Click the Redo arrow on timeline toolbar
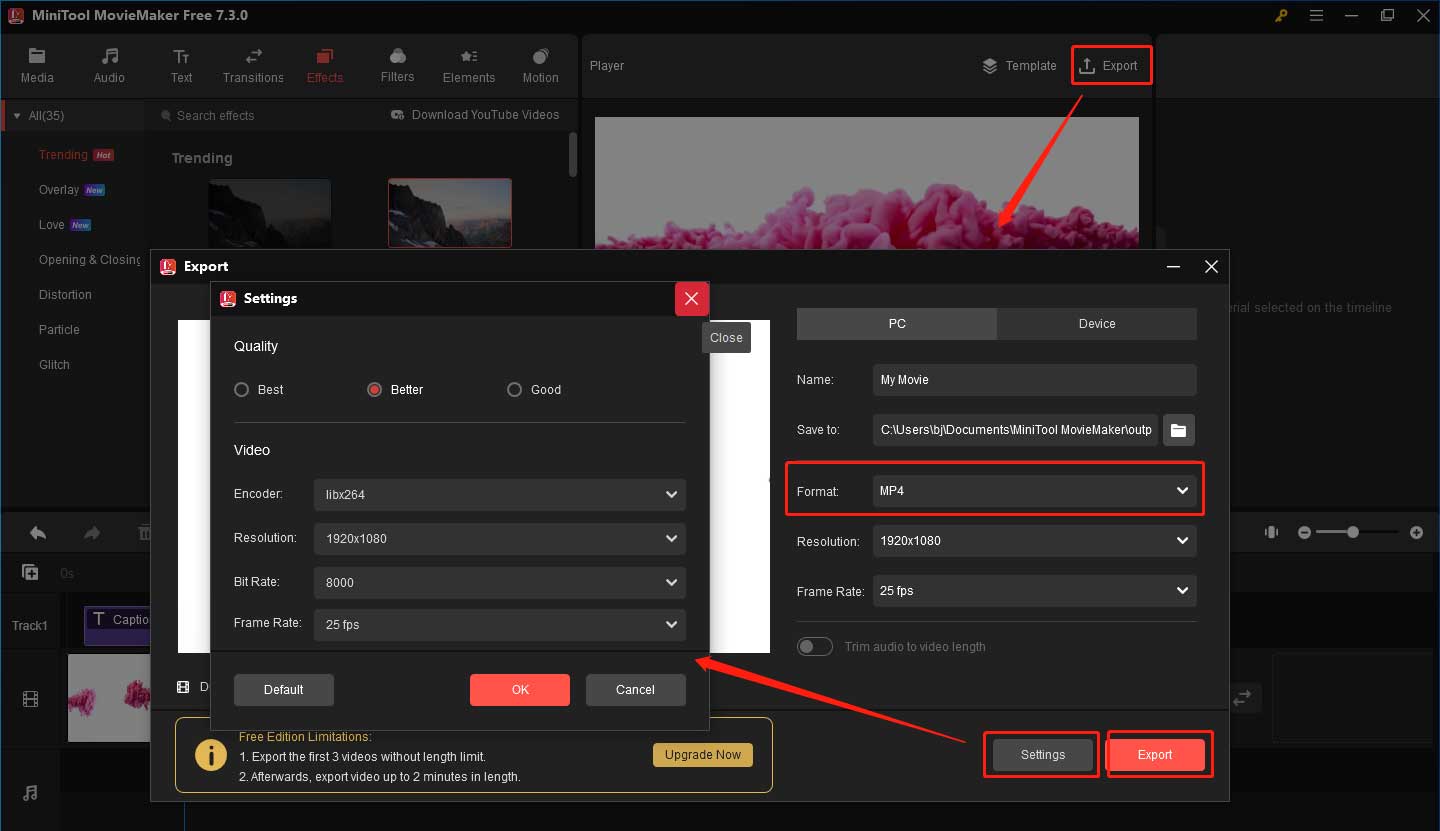Image resolution: width=1440 pixels, height=831 pixels. (92, 533)
